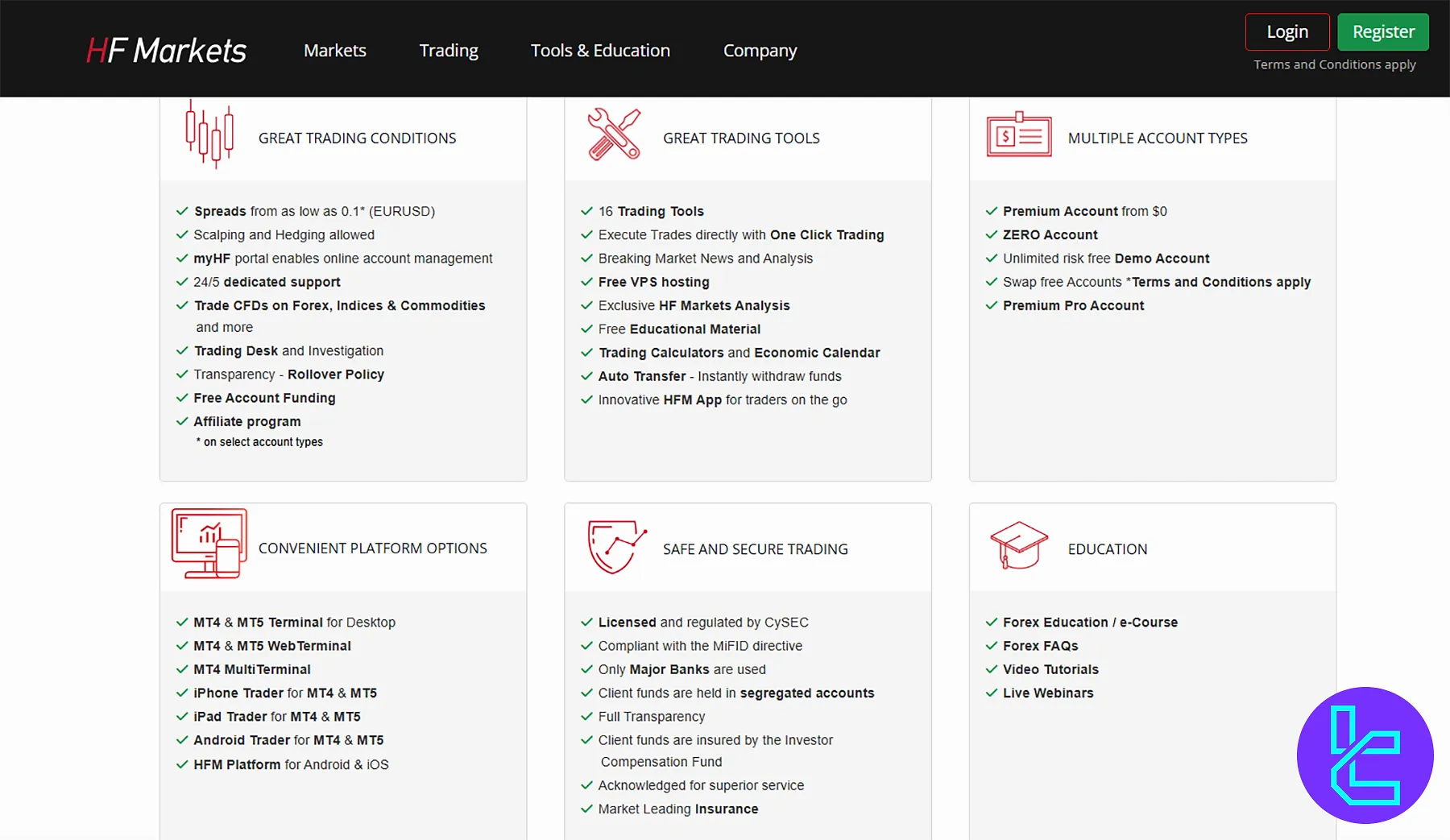1450x840 pixels.
Task: Open the Markets menu
Action: coord(335,50)
